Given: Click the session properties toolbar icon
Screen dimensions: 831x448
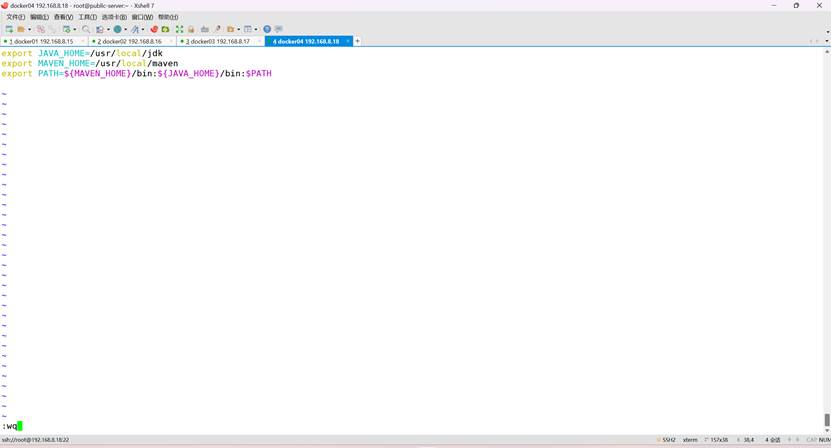Looking at the screenshot, I should click(x=67, y=29).
